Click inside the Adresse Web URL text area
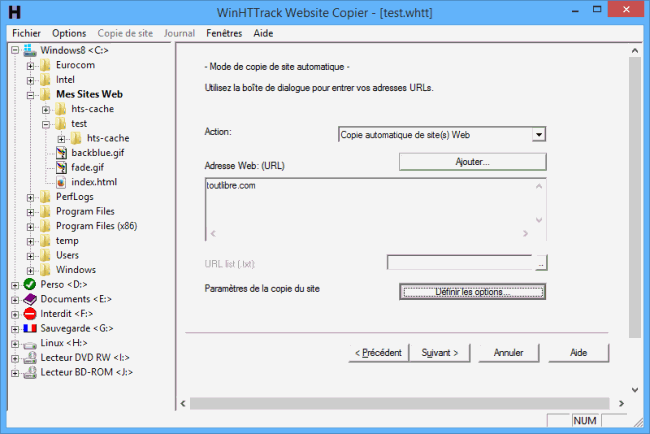Viewport: 650px width, 434px height. (x=376, y=209)
